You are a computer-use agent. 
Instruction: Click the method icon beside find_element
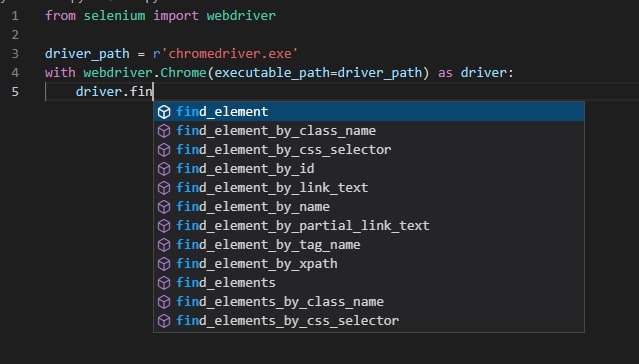[164, 112]
